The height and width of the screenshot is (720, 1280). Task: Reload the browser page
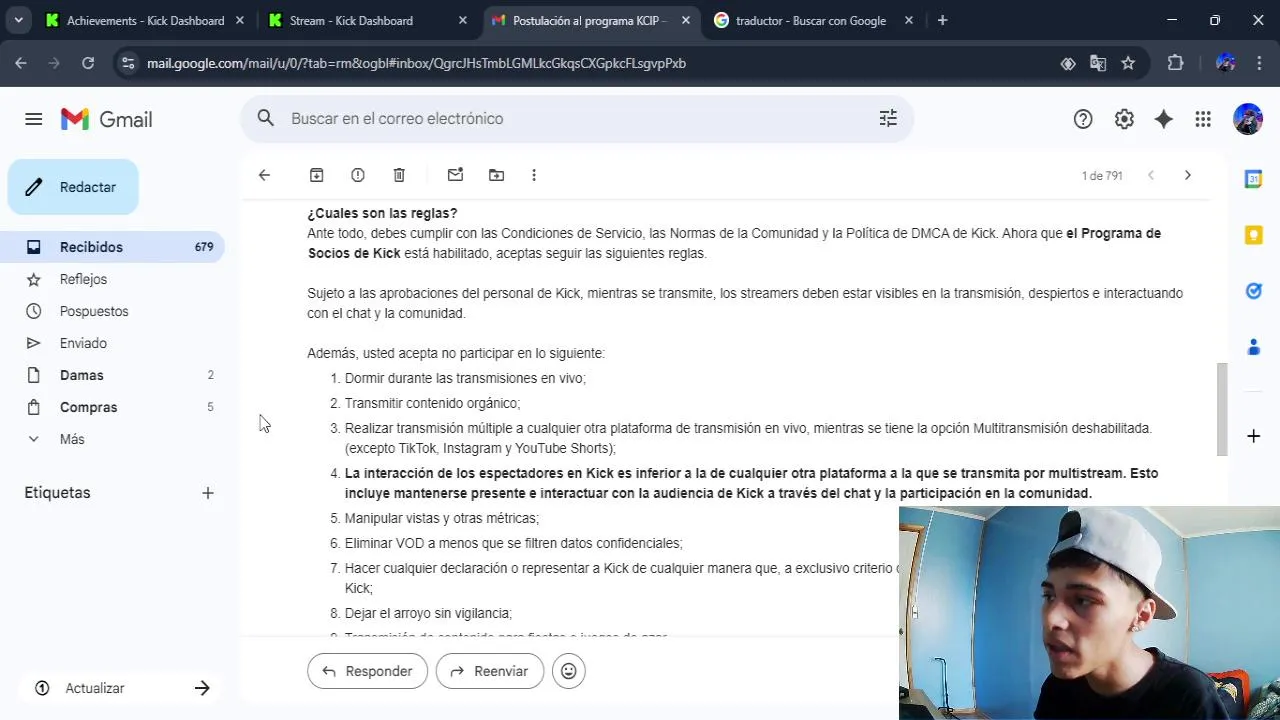pos(88,63)
